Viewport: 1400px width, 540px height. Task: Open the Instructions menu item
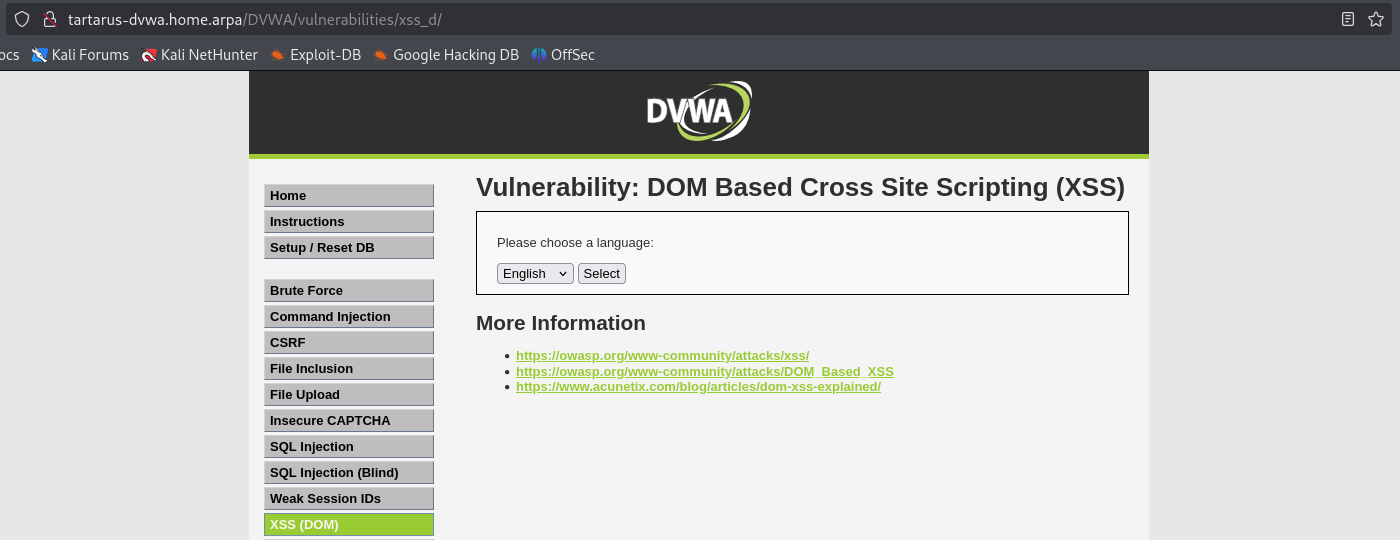click(349, 222)
